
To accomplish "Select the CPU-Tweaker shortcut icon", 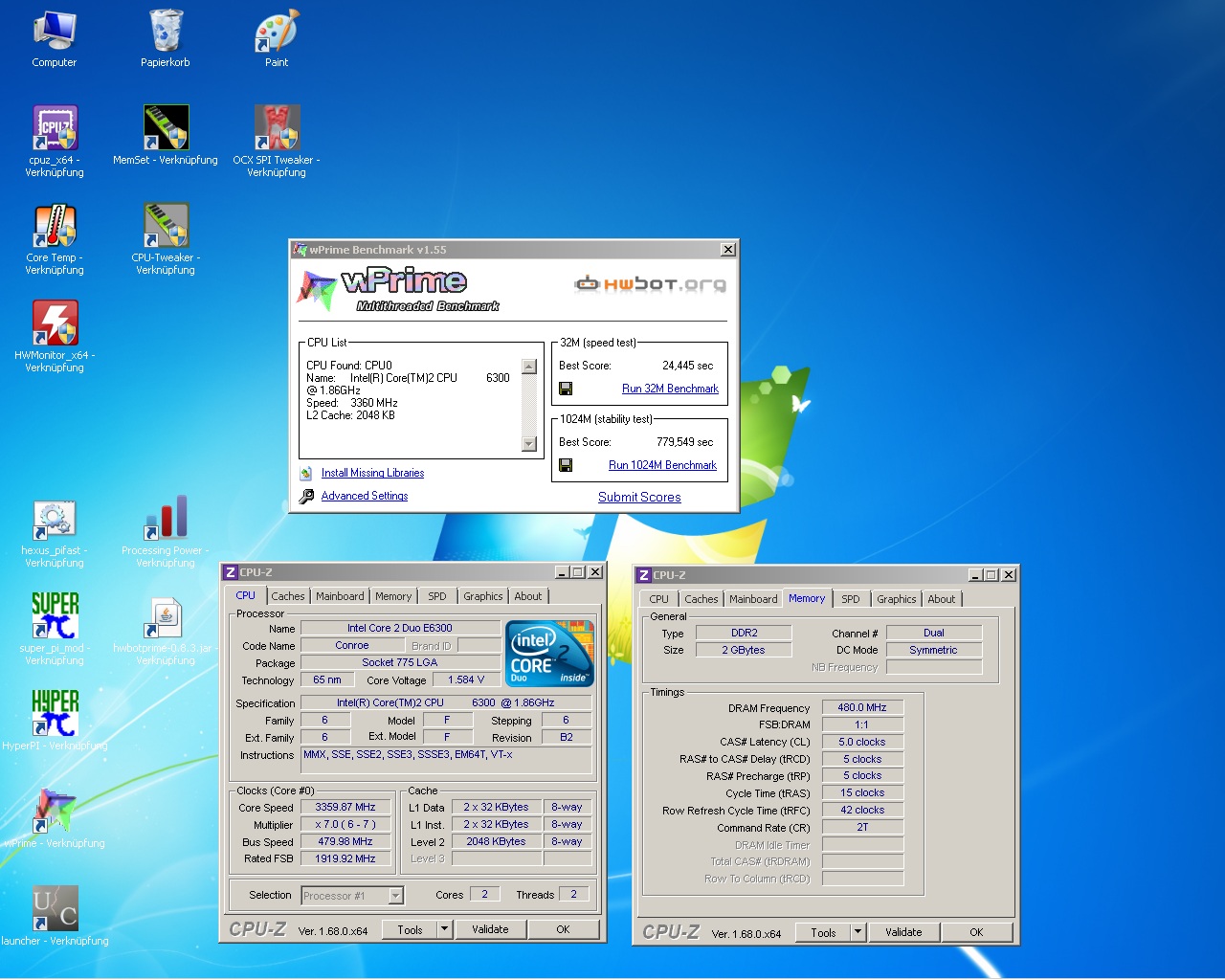I will click(166, 226).
